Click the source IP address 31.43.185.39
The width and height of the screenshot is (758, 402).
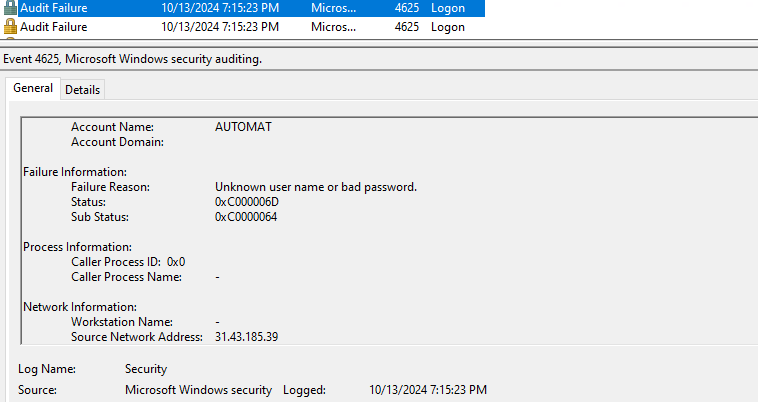(x=246, y=337)
